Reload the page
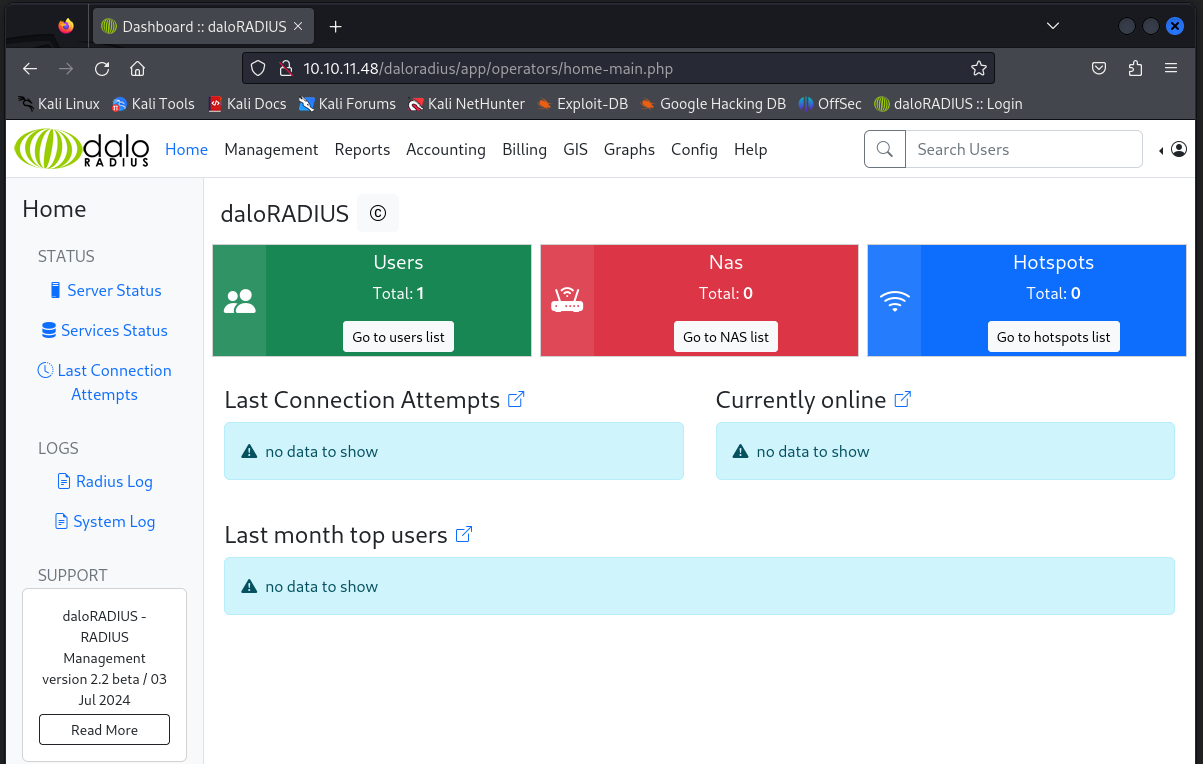1203x764 pixels. [102, 69]
